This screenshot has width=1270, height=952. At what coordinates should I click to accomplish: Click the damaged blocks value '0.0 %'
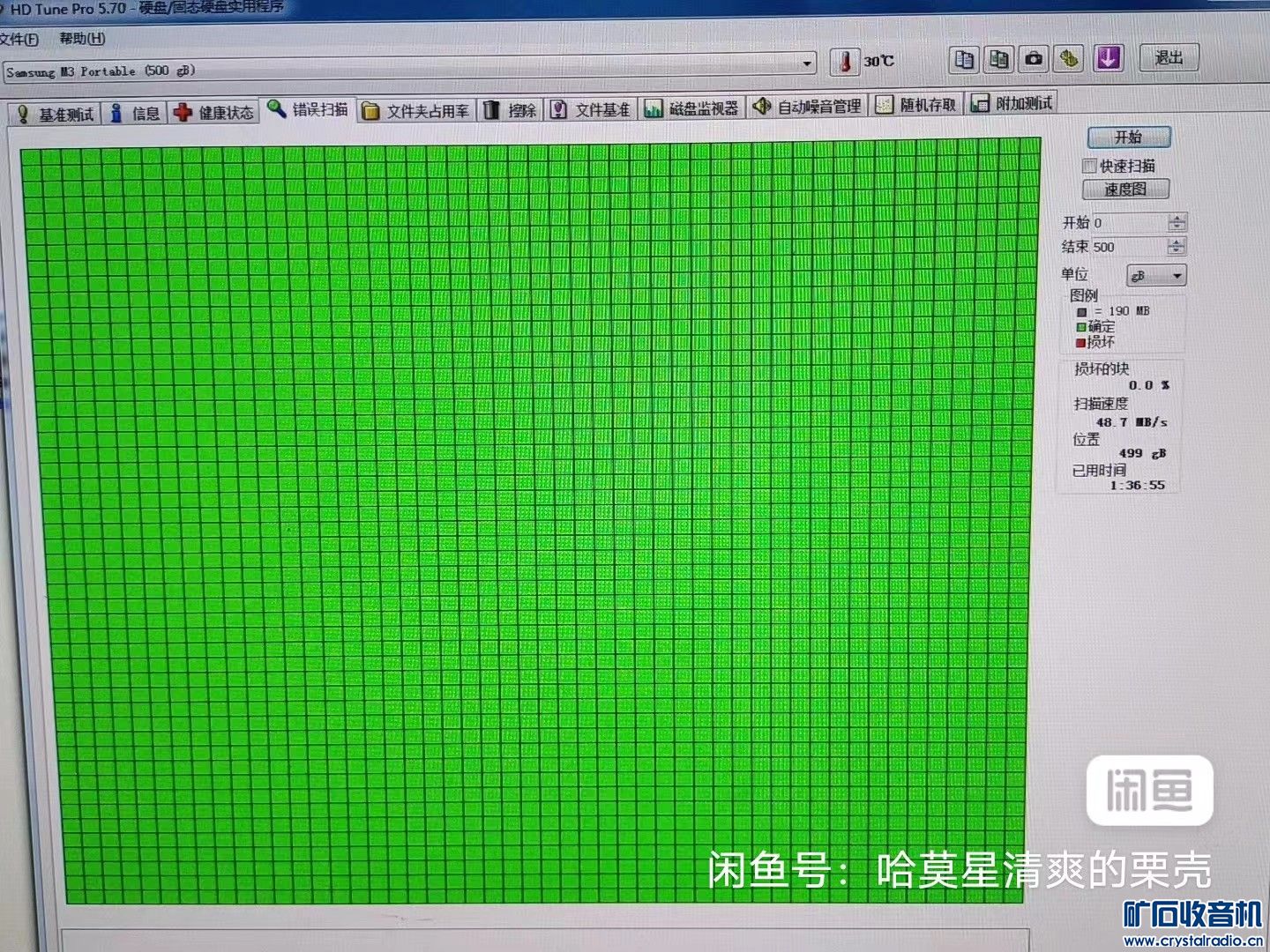tap(1149, 385)
